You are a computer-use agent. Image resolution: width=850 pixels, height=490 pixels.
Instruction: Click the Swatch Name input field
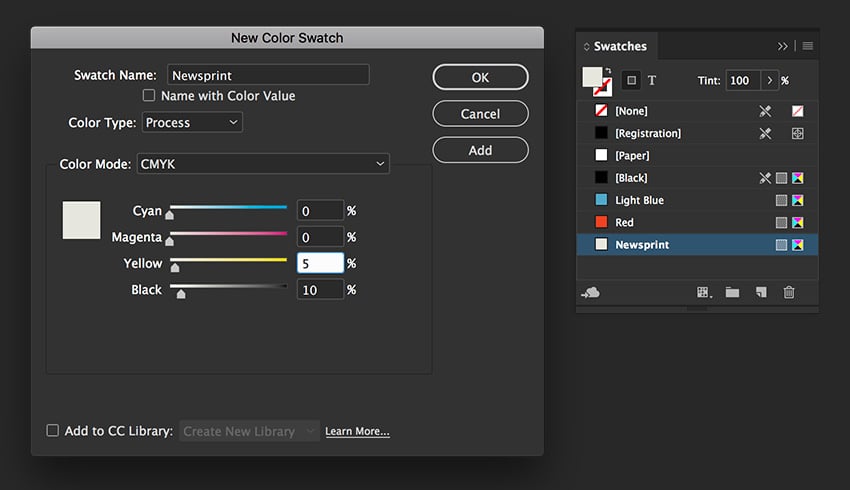[x=268, y=75]
